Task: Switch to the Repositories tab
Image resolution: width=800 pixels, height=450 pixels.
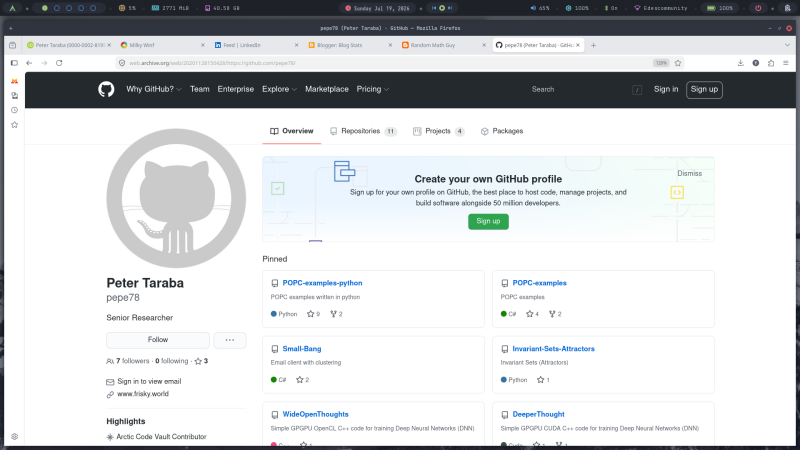Action: coord(363,132)
